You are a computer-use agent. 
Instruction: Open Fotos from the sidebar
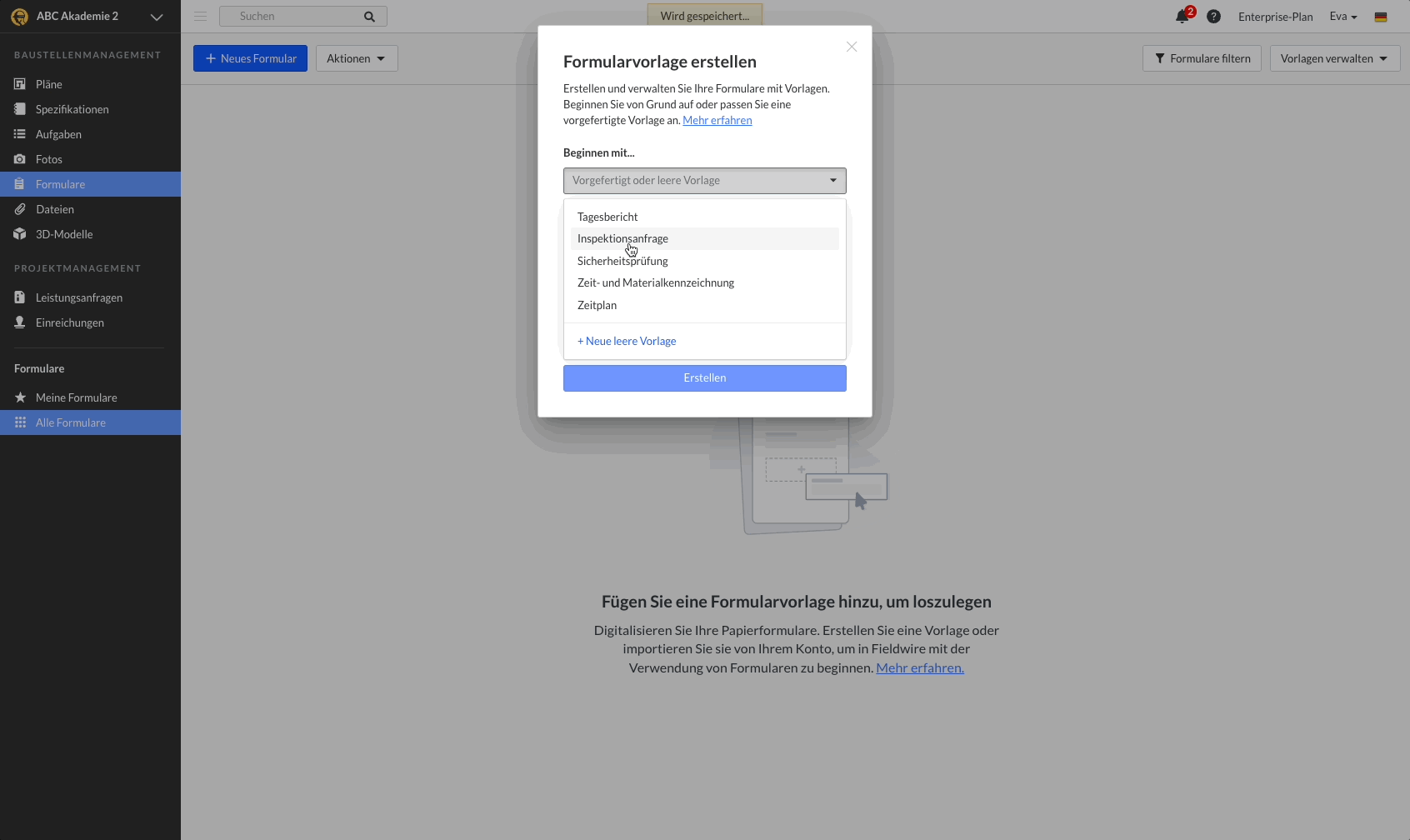point(49,159)
